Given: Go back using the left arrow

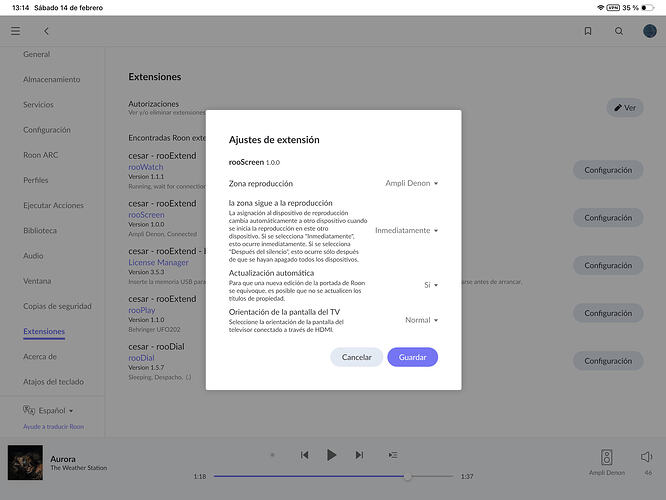Looking at the screenshot, I should 46,31.
